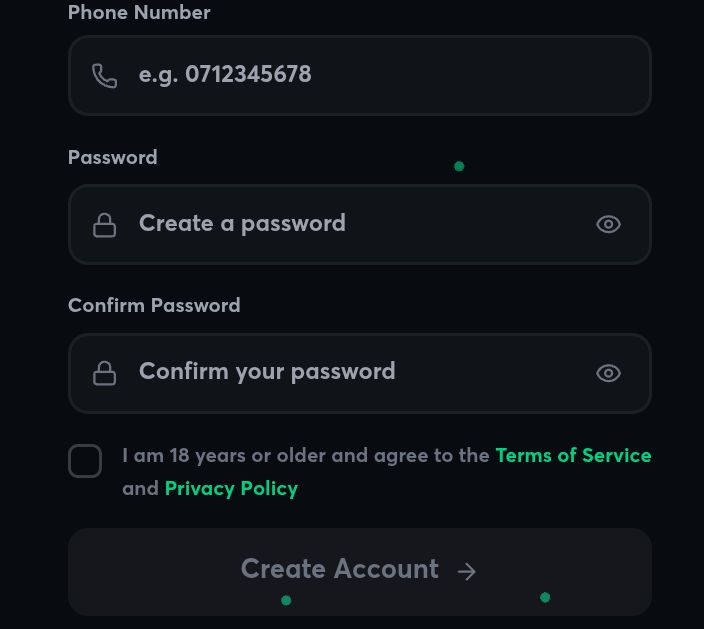Screen dimensions: 704x629
Task: Click the Phone Number label
Action: pos(139,13)
